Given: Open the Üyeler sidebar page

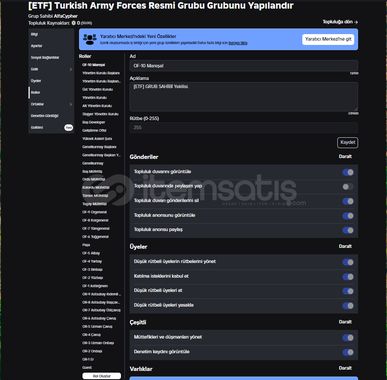Looking at the screenshot, I should point(52,81).
